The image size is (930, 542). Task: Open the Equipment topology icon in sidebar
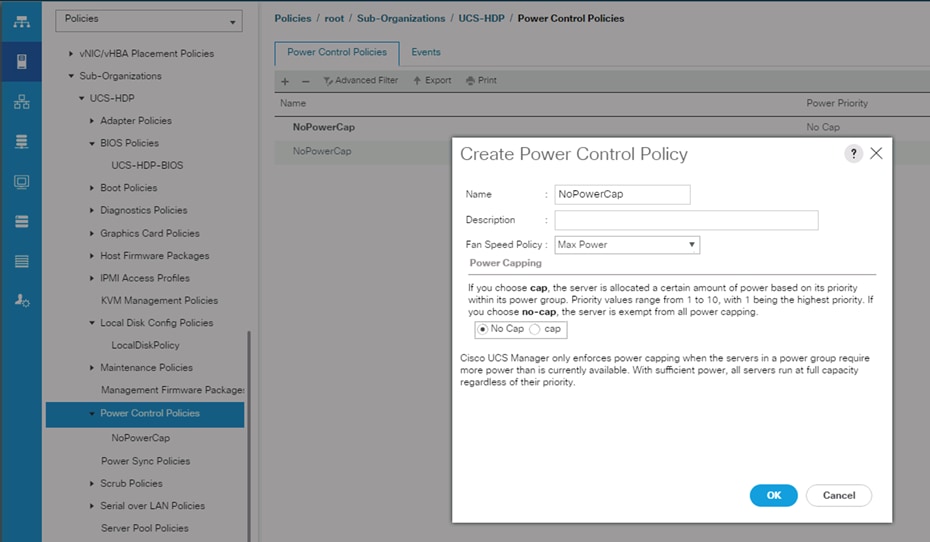(x=21, y=22)
